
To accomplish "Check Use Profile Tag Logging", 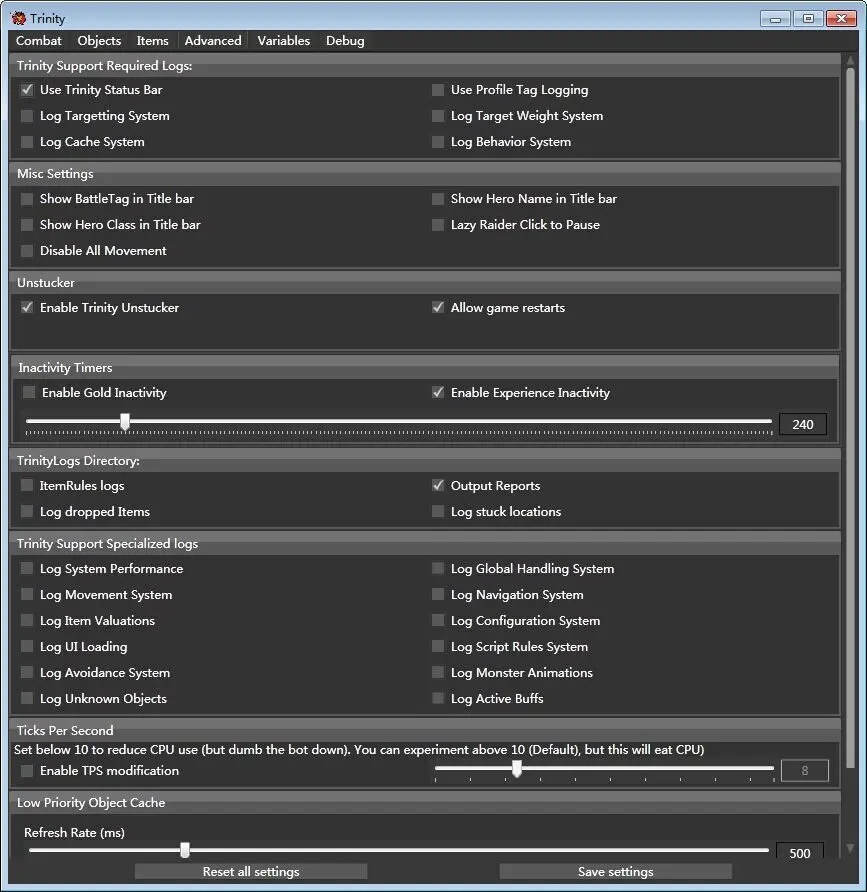I will click(x=437, y=90).
